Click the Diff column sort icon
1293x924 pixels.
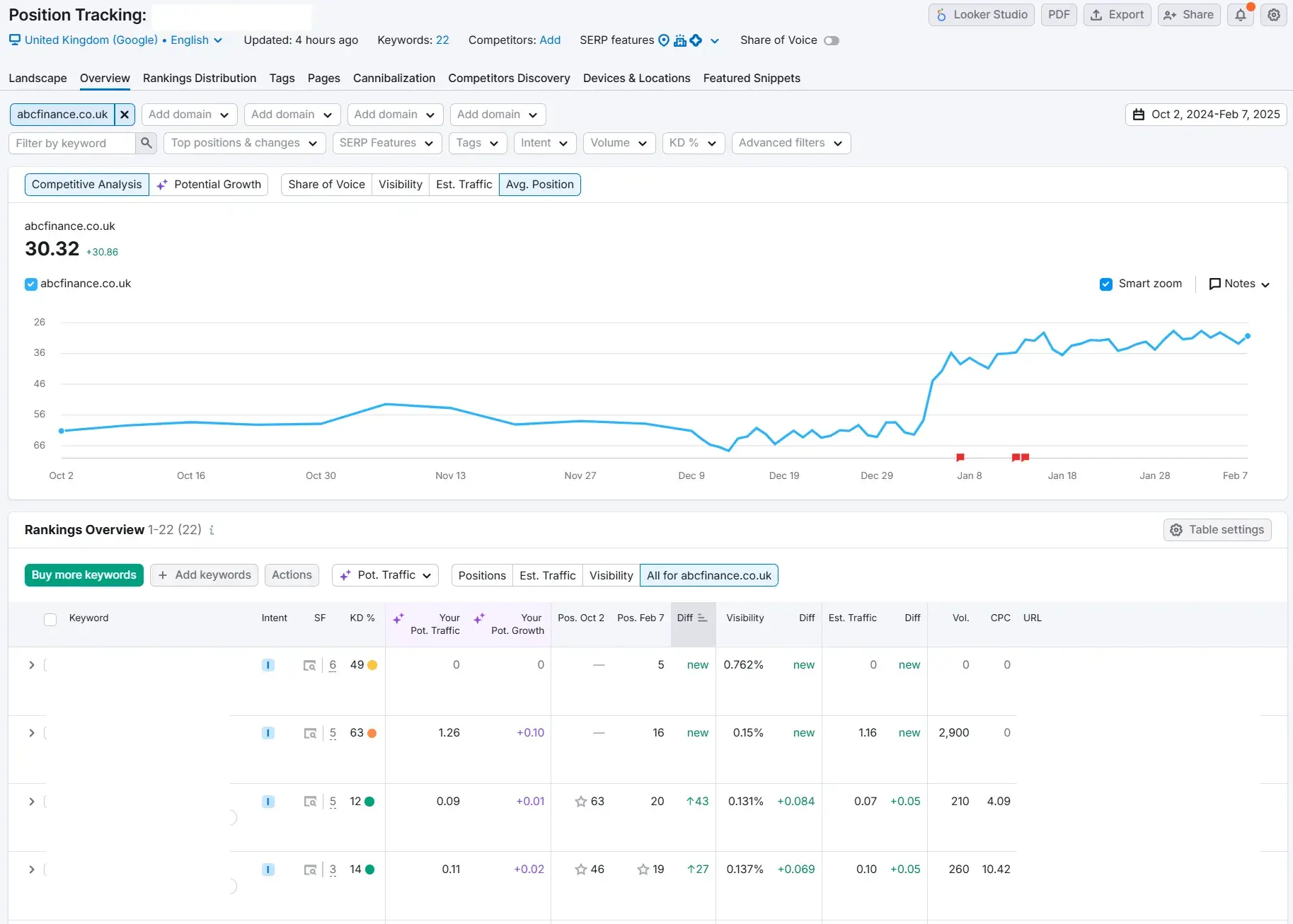[x=702, y=618]
